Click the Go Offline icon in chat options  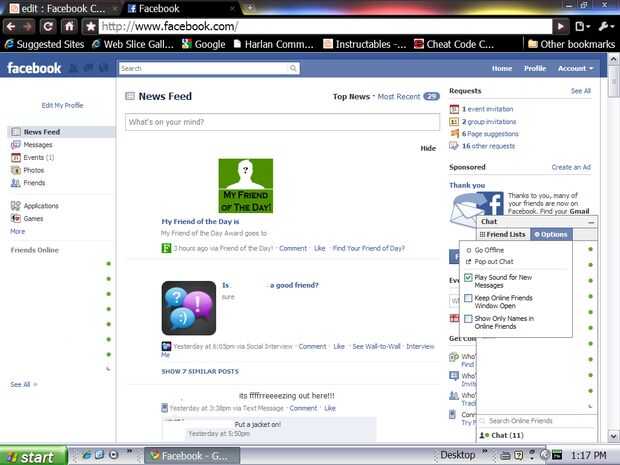pyautogui.click(x=469, y=250)
